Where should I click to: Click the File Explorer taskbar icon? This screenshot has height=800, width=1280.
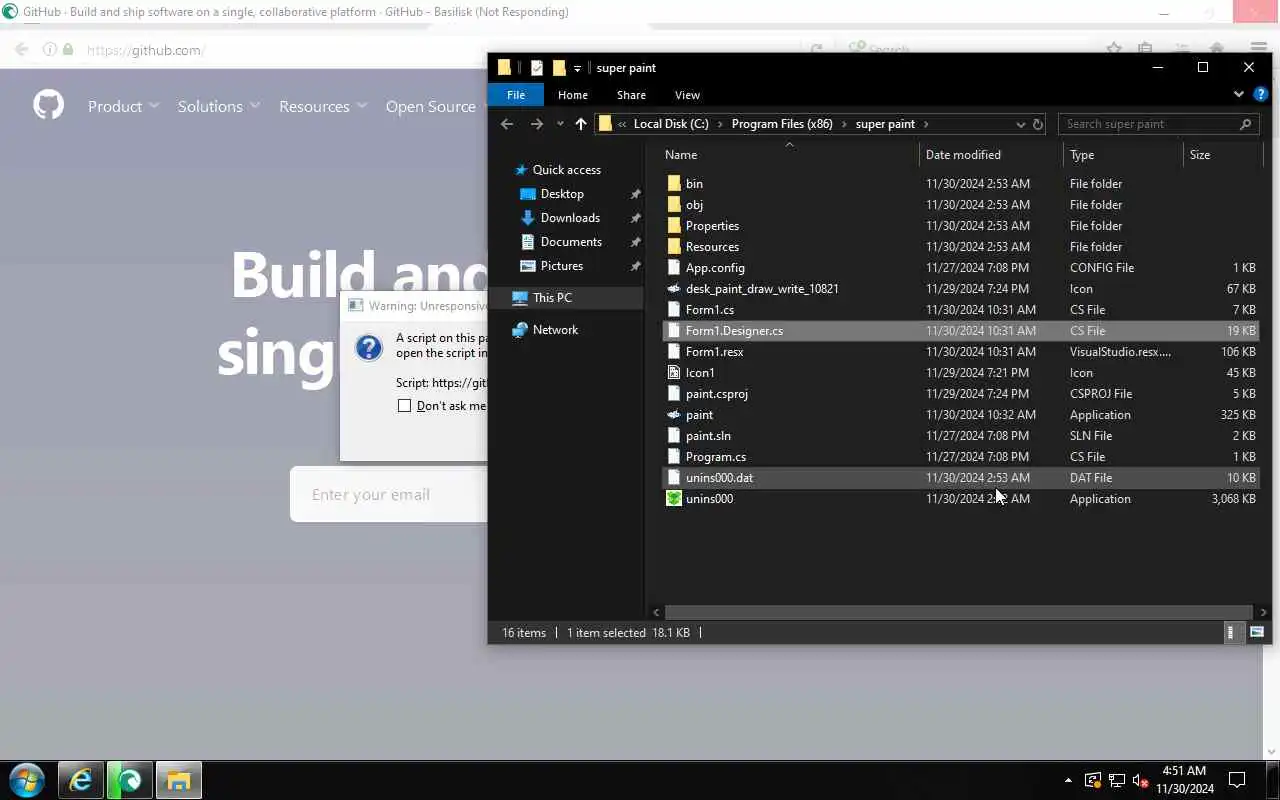click(178, 780)
